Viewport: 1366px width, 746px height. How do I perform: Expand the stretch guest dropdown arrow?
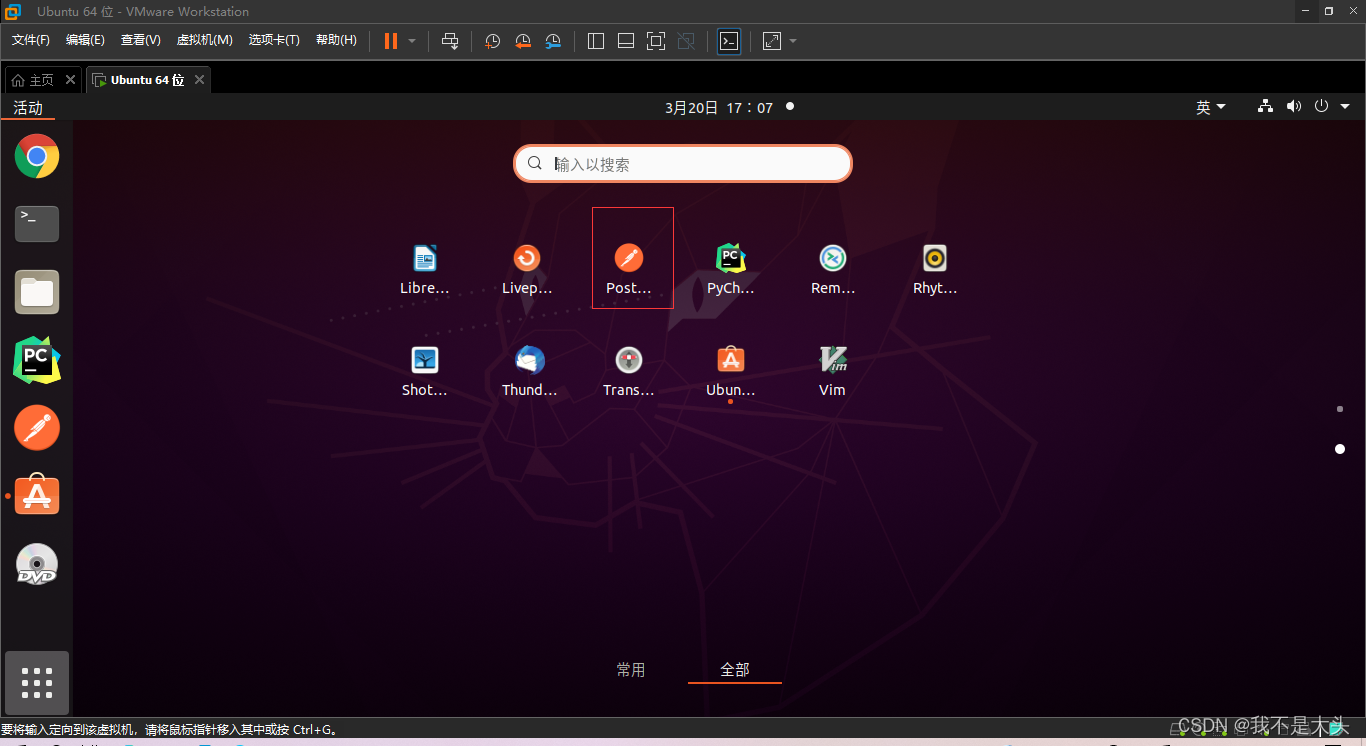point(793,41)
